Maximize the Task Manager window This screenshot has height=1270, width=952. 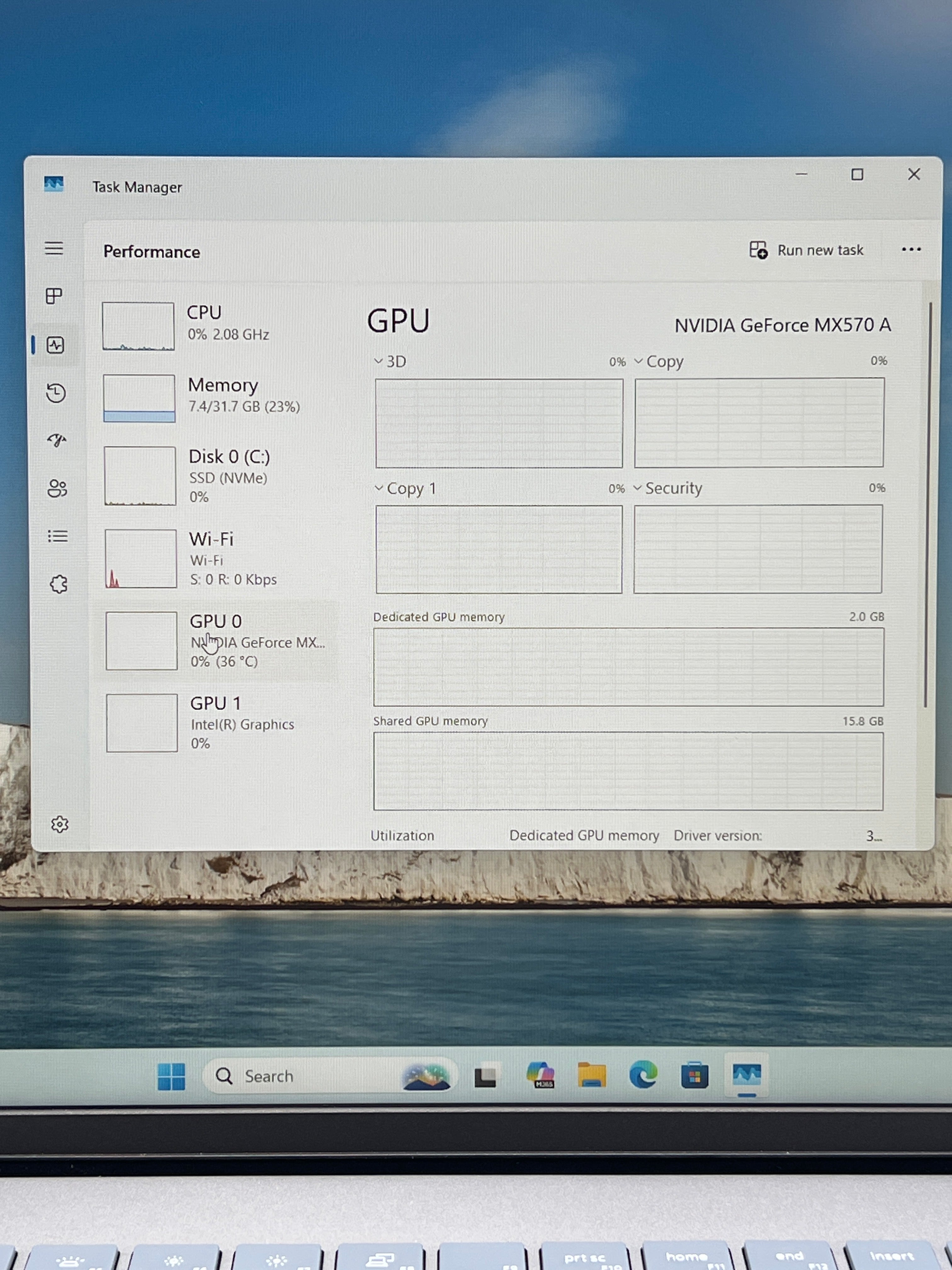pyautogui.click(x=857, y=174)
